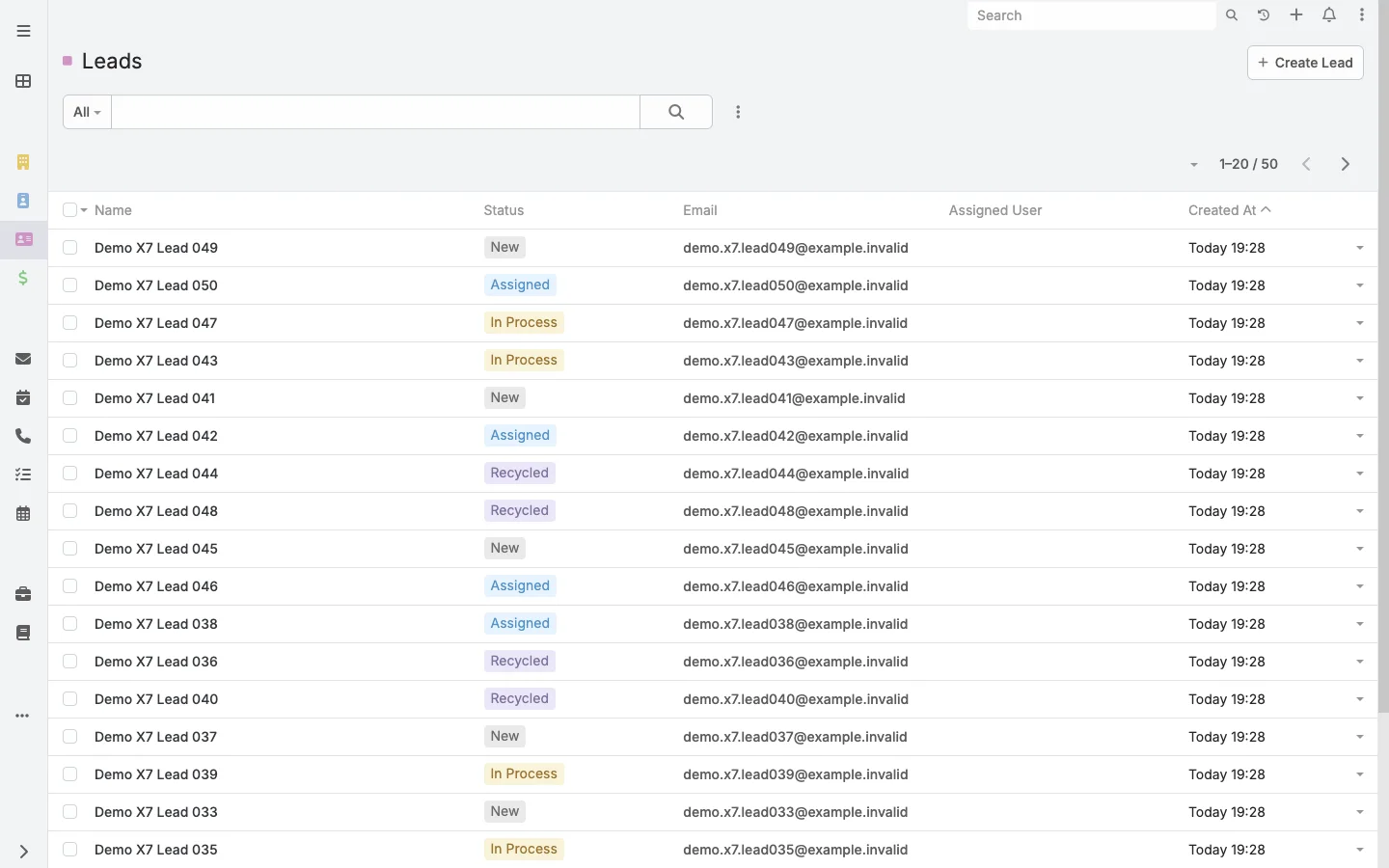The image size is (1389, 868).
Task: Open the hamburger navigation menu
Action: [x=23, y=31]
